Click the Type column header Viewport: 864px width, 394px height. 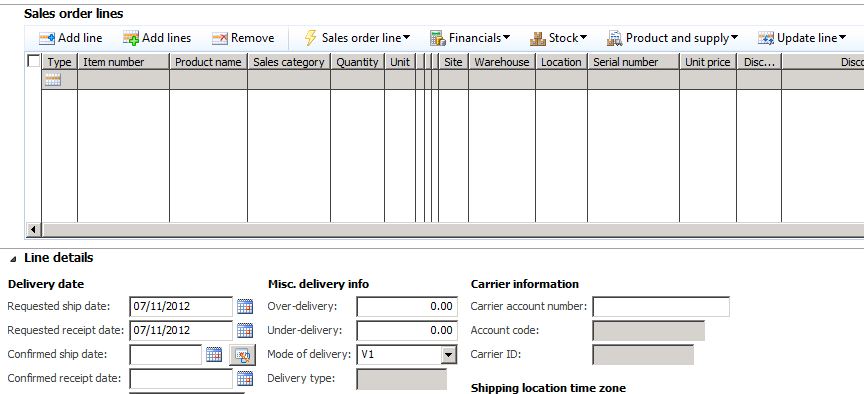(60, 62)
